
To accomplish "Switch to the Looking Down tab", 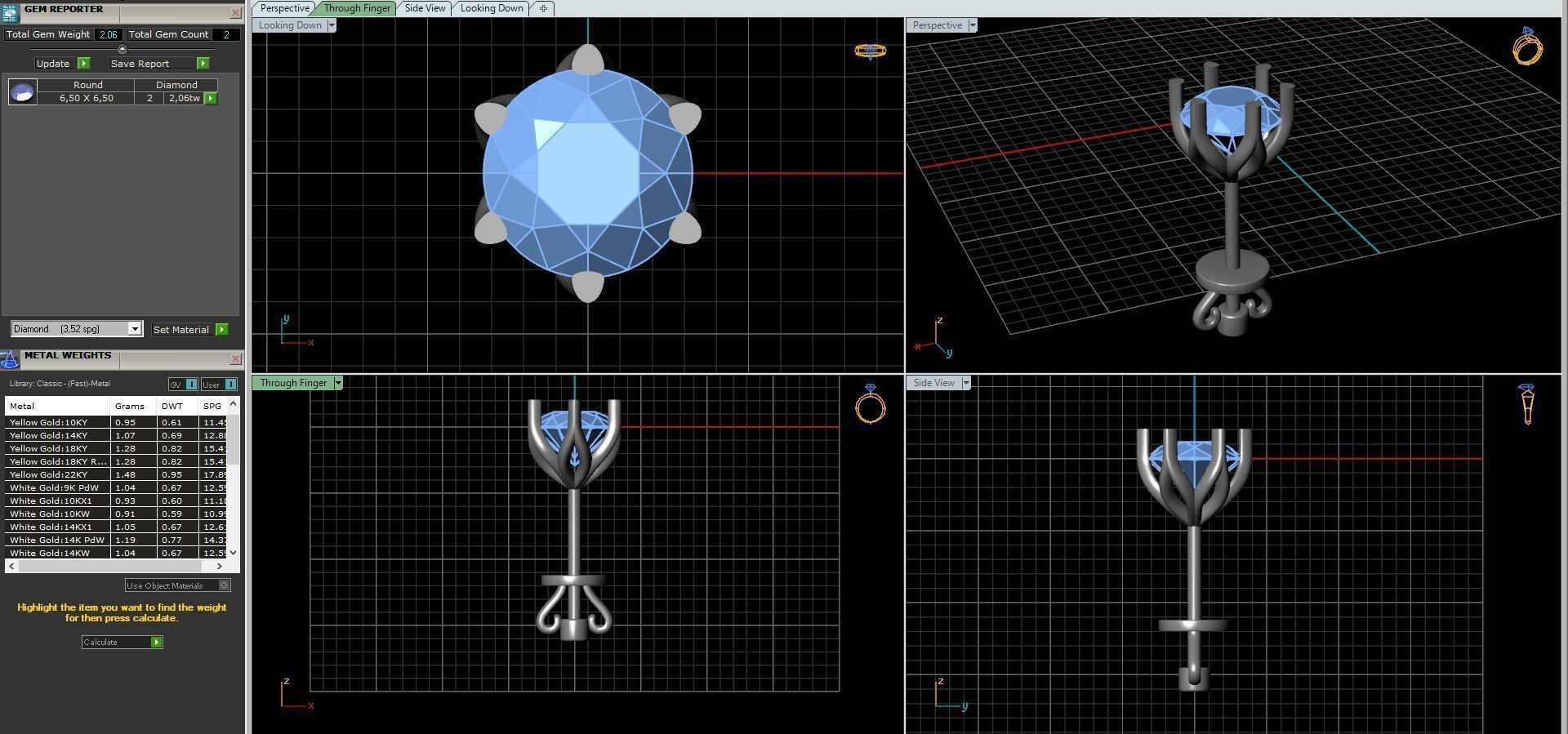I will coord(492,8).
